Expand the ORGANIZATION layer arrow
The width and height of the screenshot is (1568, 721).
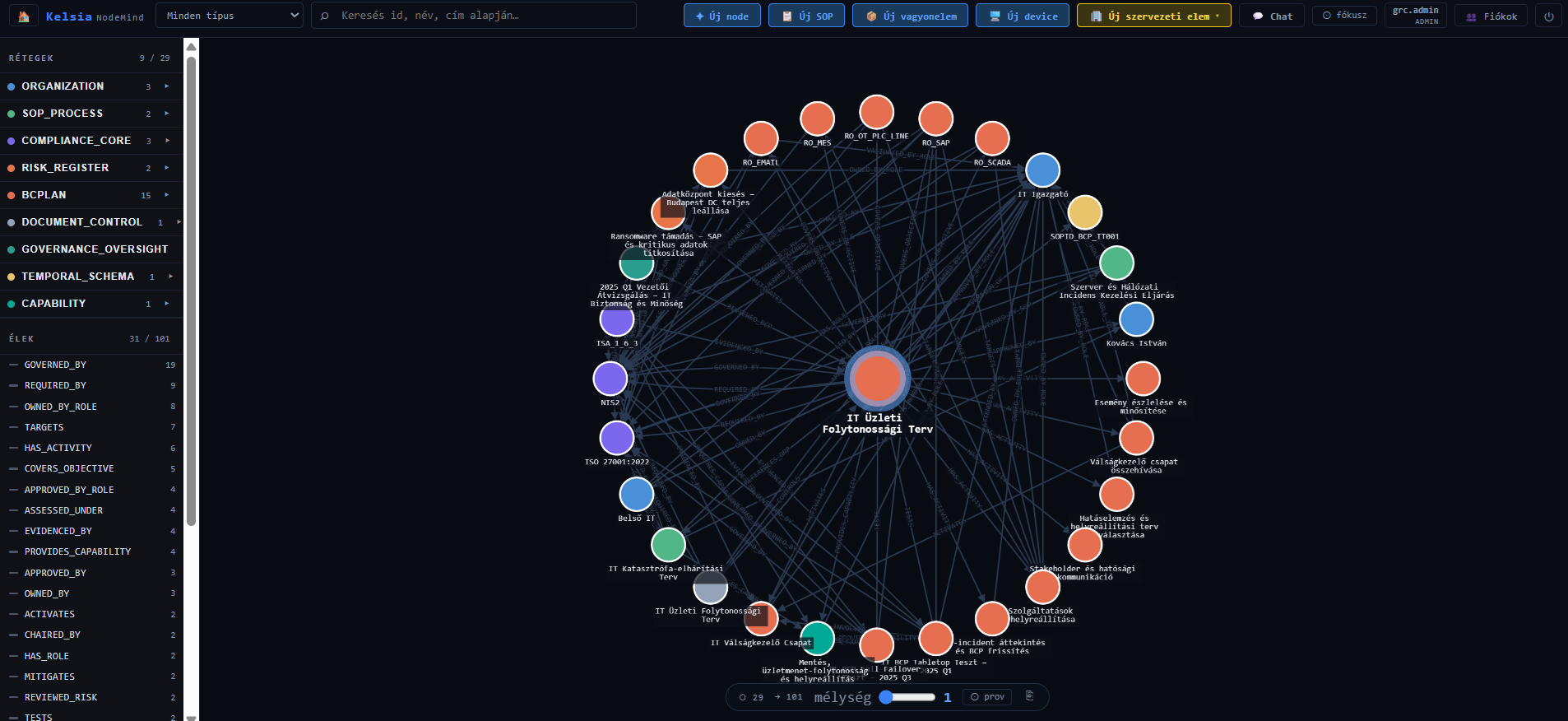(167, 86)
